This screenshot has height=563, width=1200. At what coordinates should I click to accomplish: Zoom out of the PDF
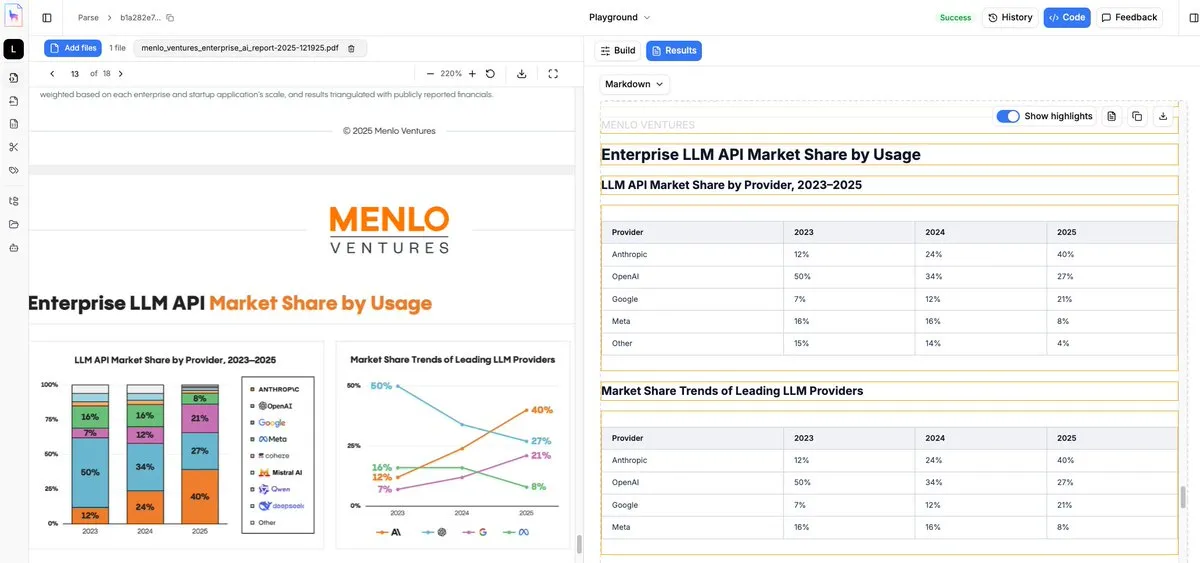click(x=430, y=74)
